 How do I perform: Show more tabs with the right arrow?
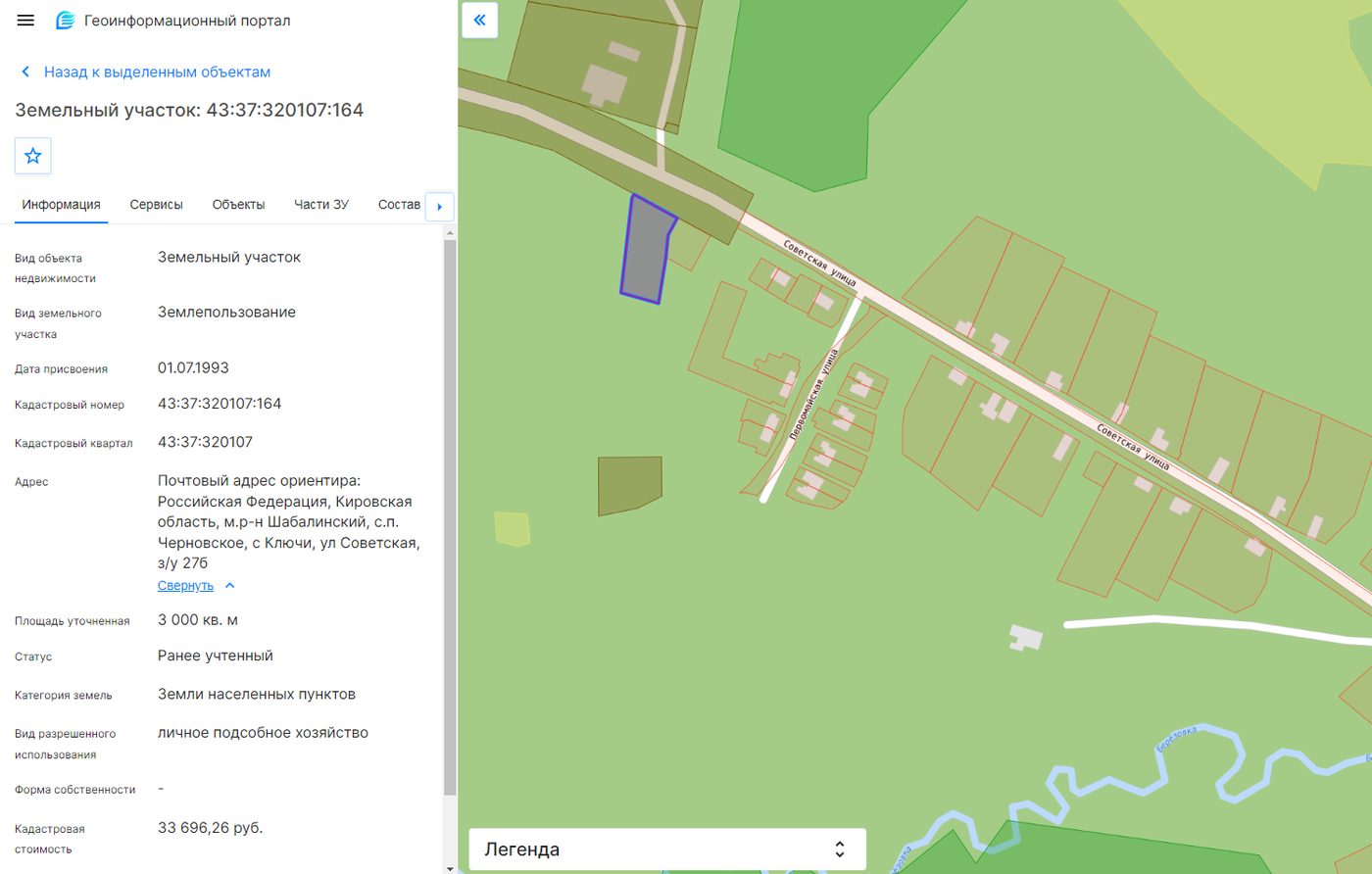coord(439,207)
